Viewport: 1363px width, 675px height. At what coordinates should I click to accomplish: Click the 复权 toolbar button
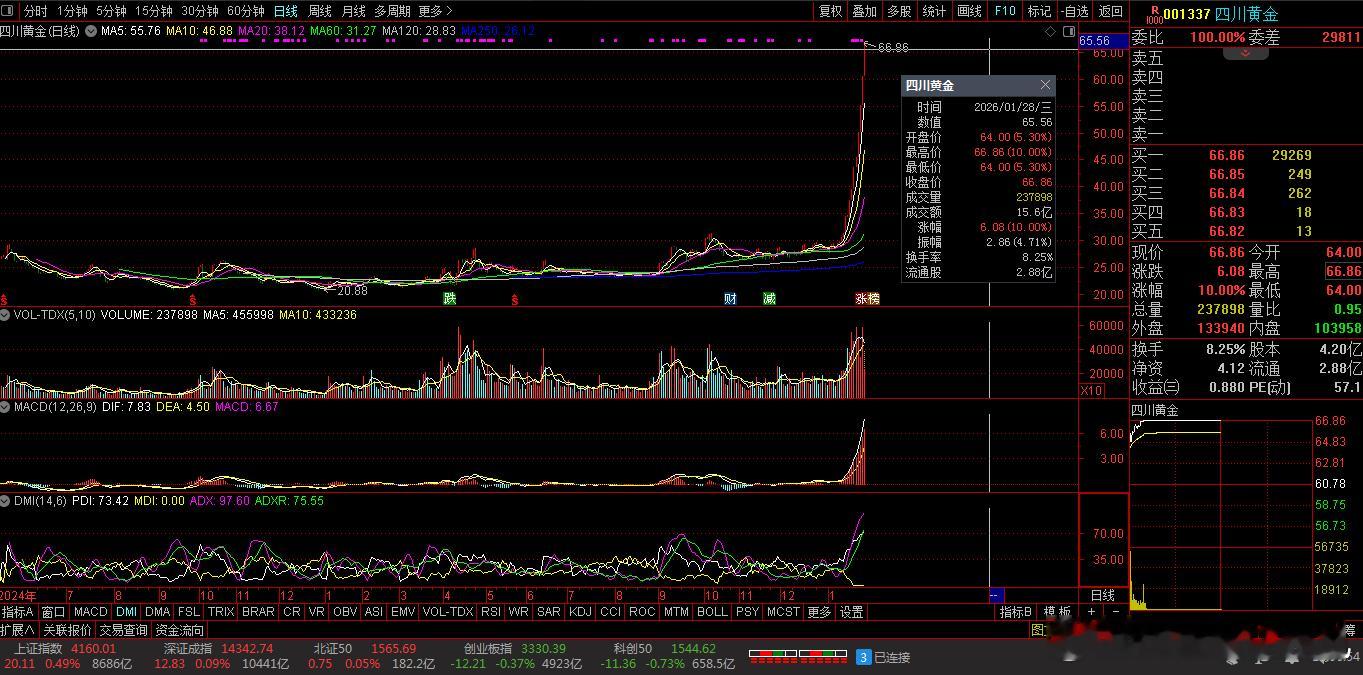click(x=830, y=11)
